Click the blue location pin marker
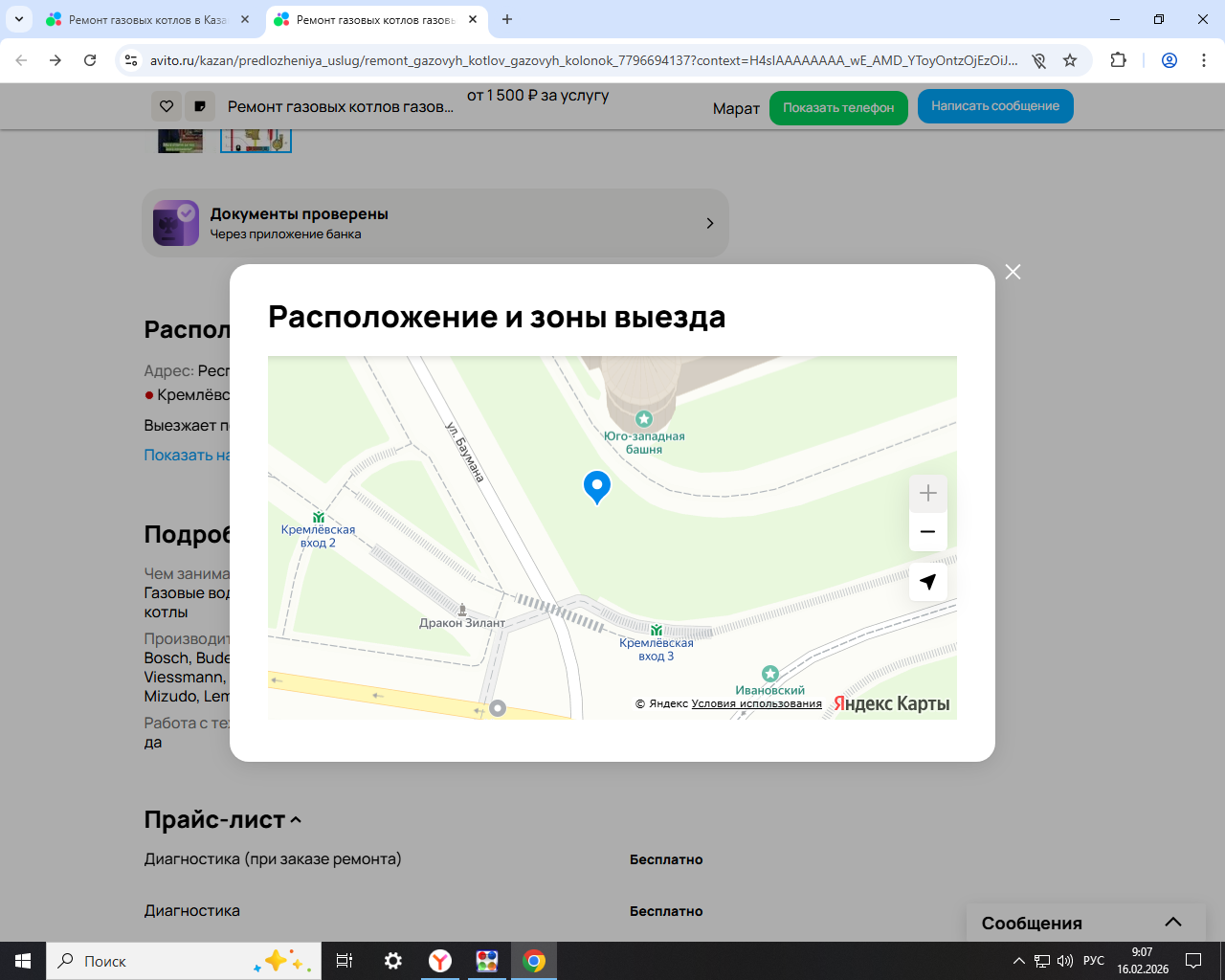The width and height of the screenshot is (1225, 980). tap(596, 486)
